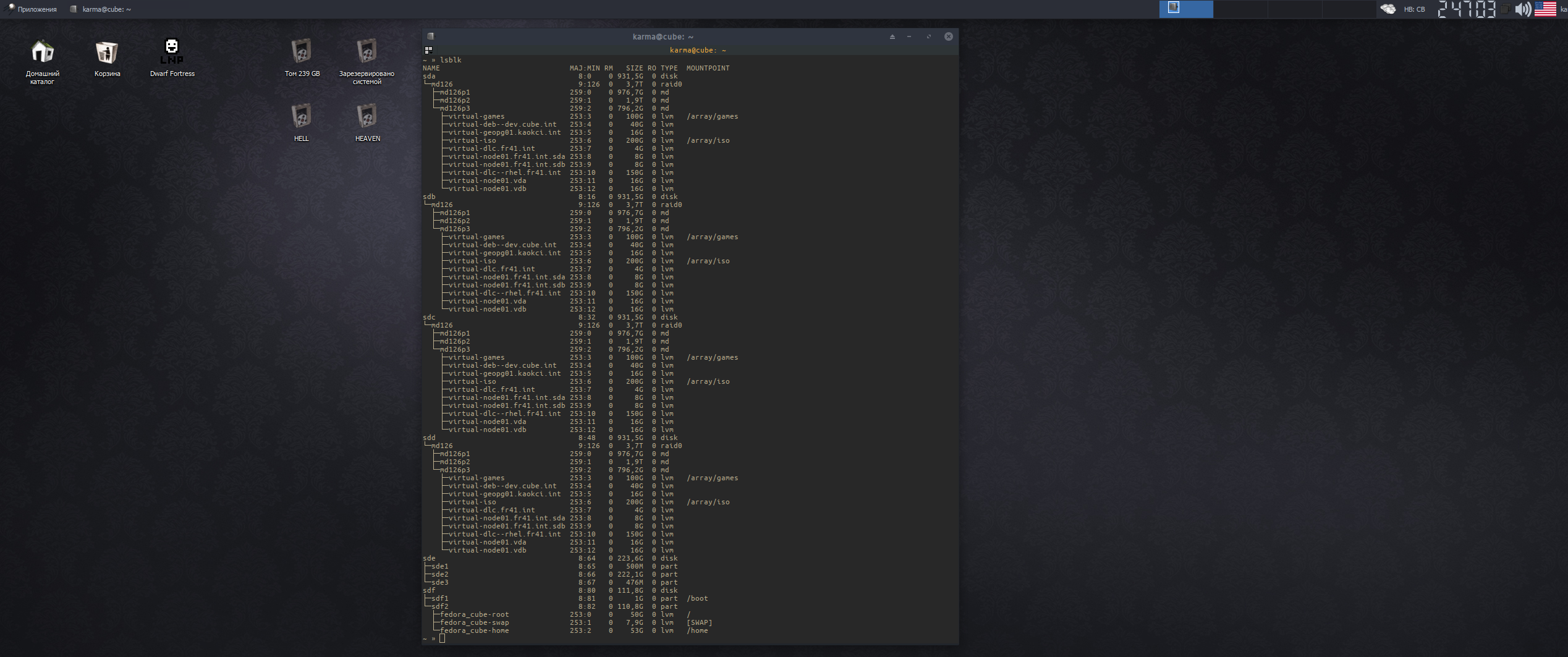Click the weather cloud panel icon
The height and width of the screenshot is (657, 1568).
1388,9
